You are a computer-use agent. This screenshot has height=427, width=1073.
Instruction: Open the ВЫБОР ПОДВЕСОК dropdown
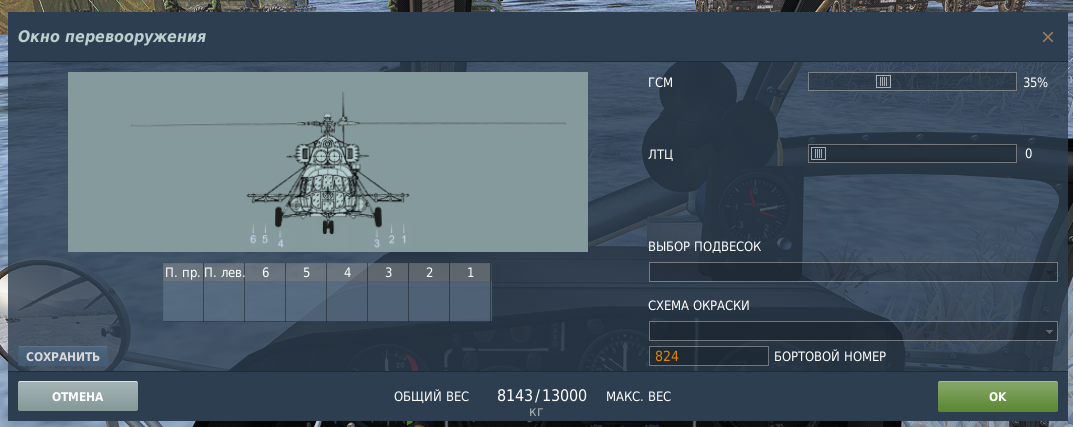[x=853, y=272]
